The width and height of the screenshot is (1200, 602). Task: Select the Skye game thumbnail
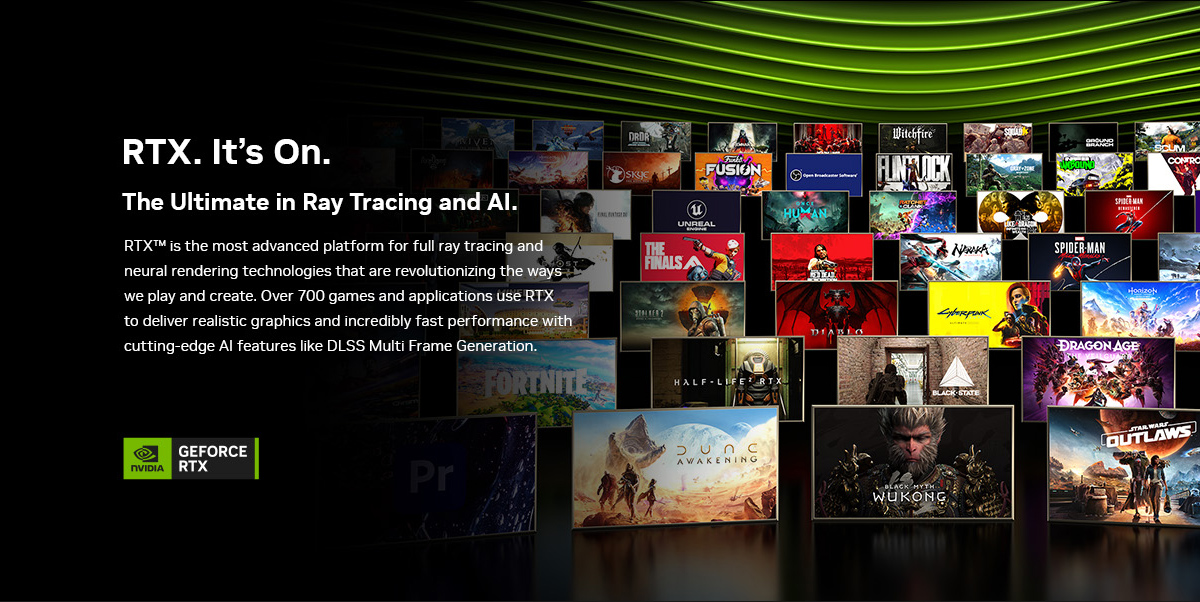point(642,172)
